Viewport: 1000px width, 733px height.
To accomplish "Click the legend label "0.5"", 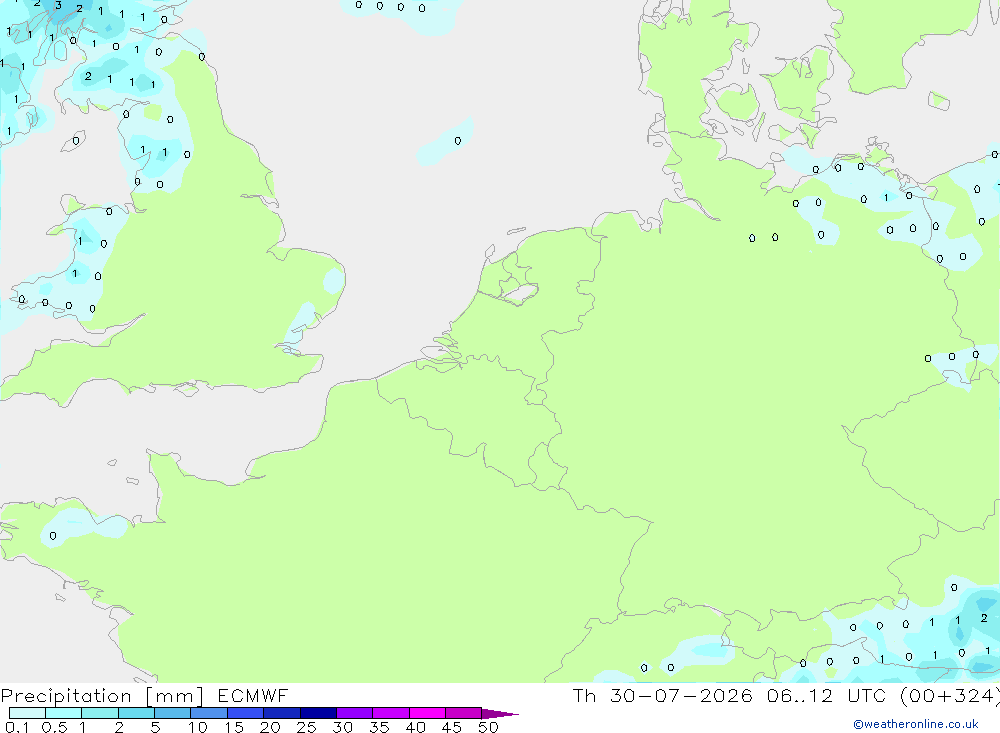I will (54, 727).
